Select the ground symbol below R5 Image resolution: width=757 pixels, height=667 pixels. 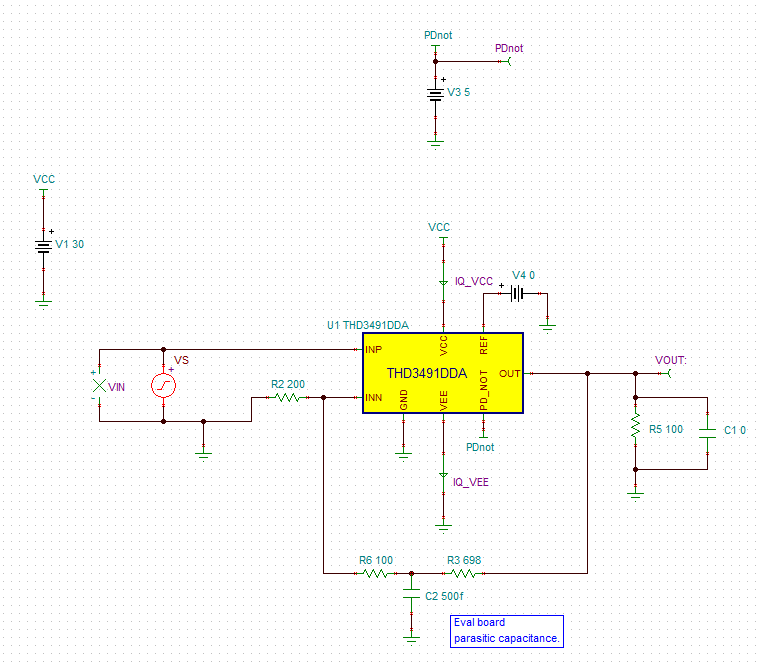635,497
